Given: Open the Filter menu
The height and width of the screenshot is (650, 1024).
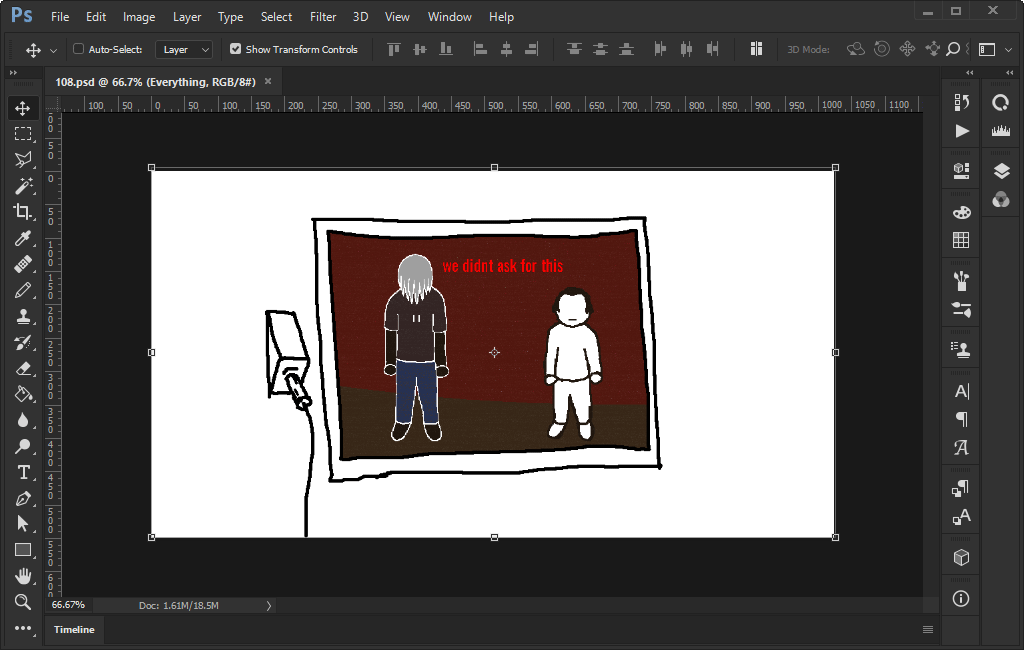Looking at the screenshot, I should pyautogui.click(x=323, y=17).
